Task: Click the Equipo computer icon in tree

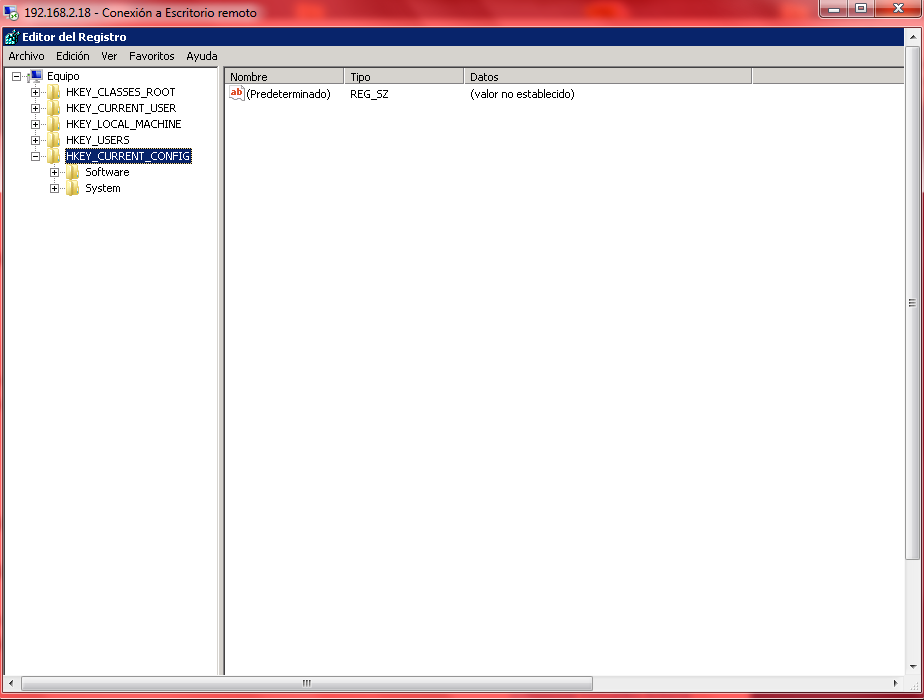Action: [36, 76]
